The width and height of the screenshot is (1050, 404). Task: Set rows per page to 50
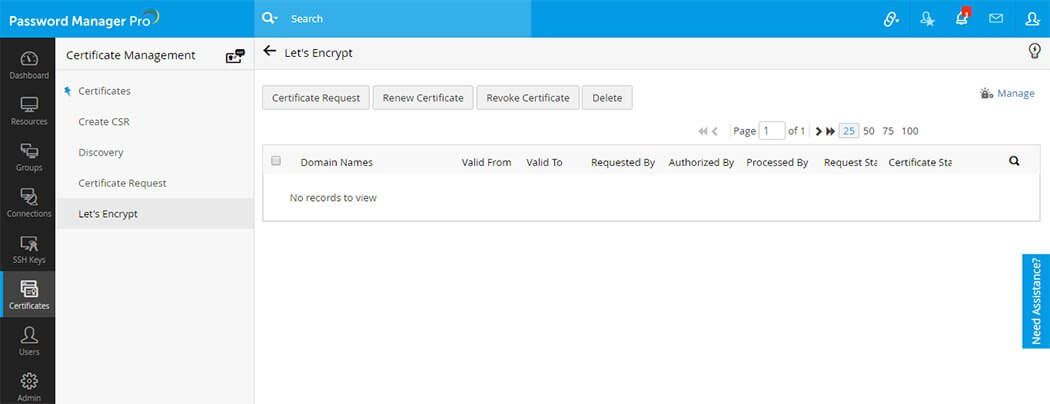(x=869, y=131)
